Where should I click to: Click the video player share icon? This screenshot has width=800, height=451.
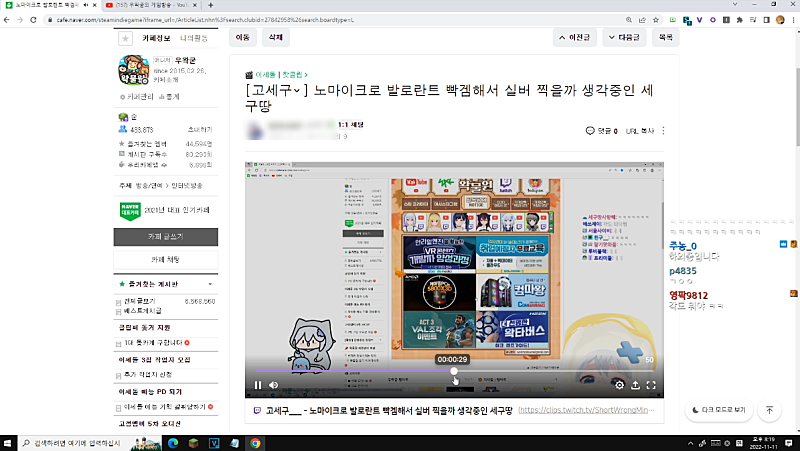[x=636, y=385]
